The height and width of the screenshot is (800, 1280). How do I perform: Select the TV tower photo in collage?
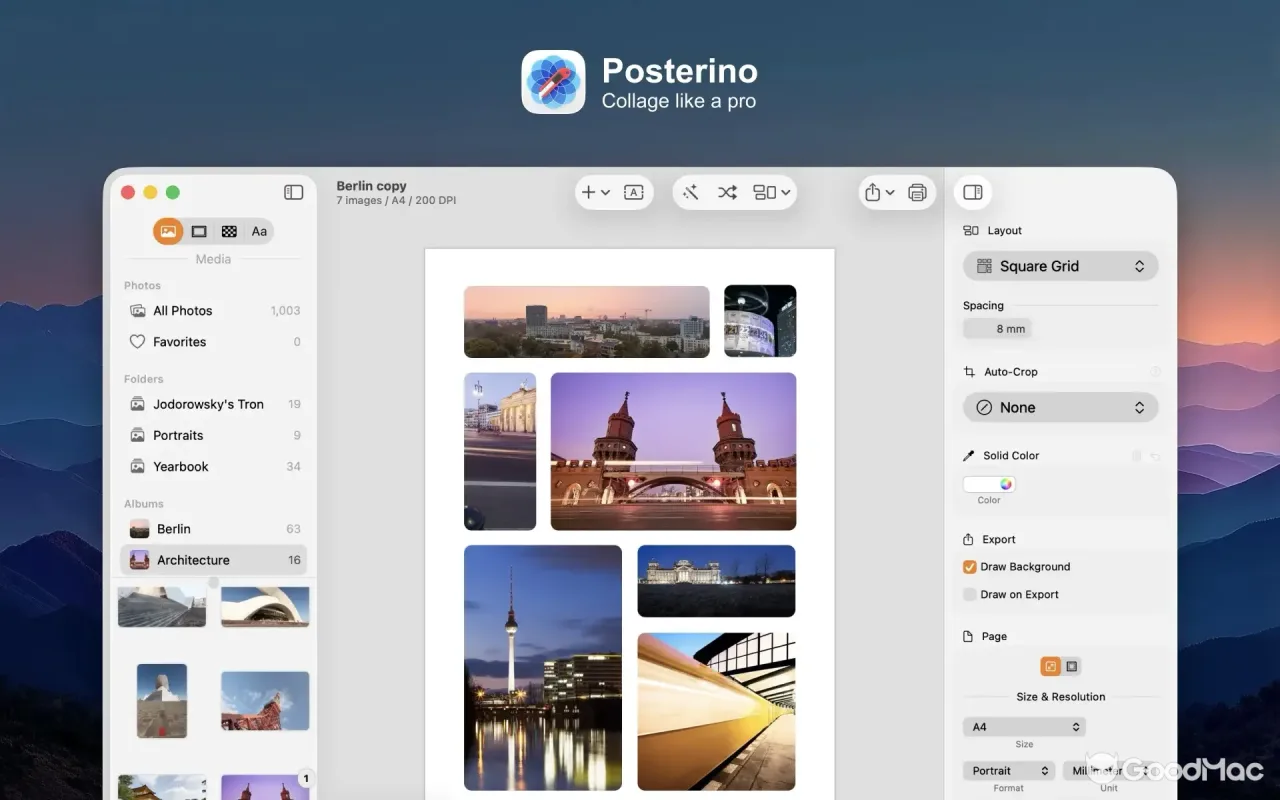pos(543,668)
